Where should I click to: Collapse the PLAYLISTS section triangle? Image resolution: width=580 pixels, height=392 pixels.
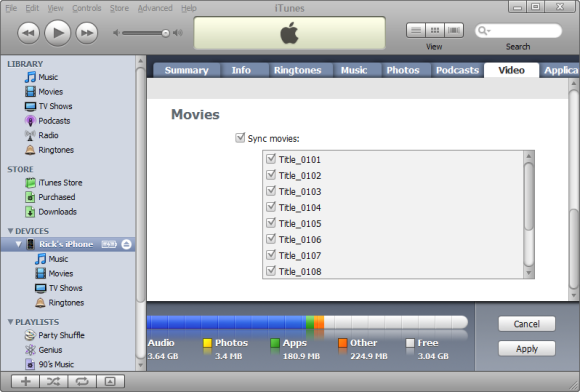point(10,322)
